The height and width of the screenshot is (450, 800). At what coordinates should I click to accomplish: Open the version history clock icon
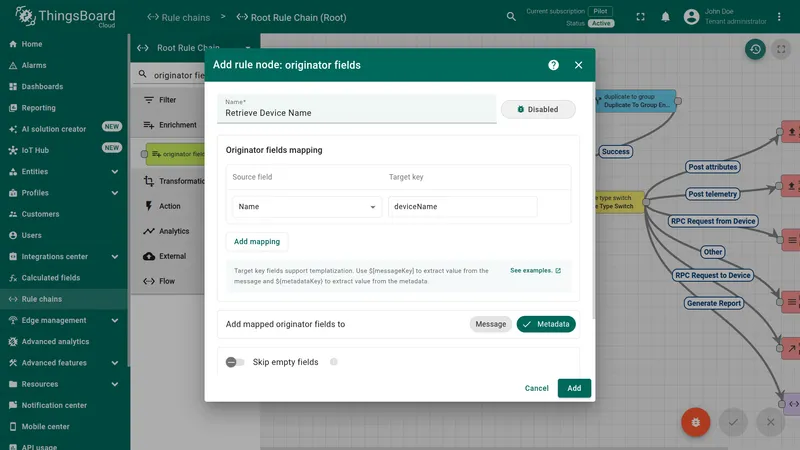pos(755,49)
